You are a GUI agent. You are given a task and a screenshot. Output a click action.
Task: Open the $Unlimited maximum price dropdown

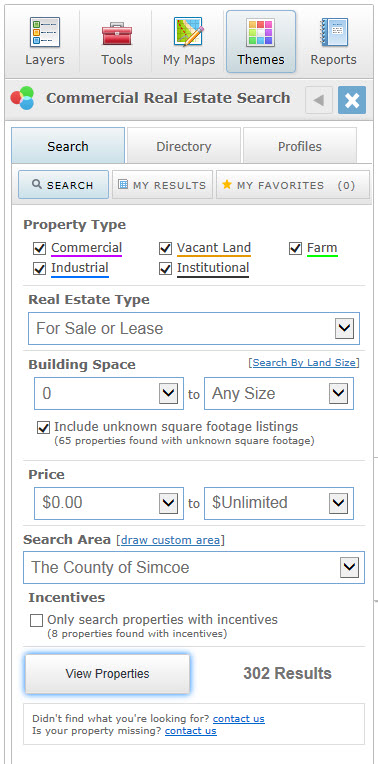[x=279, y=503]
